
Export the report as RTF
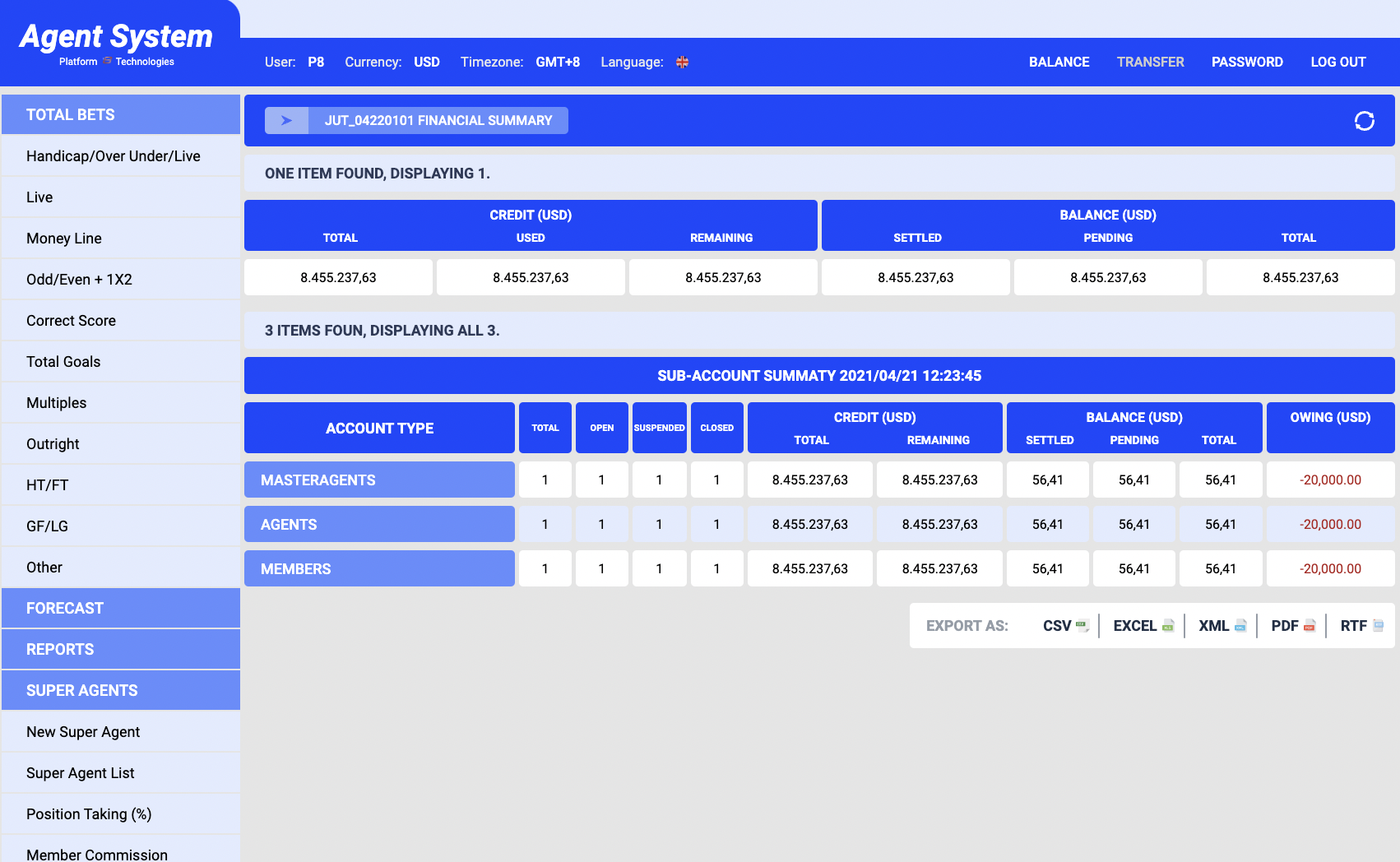[x=1361, y=626]
